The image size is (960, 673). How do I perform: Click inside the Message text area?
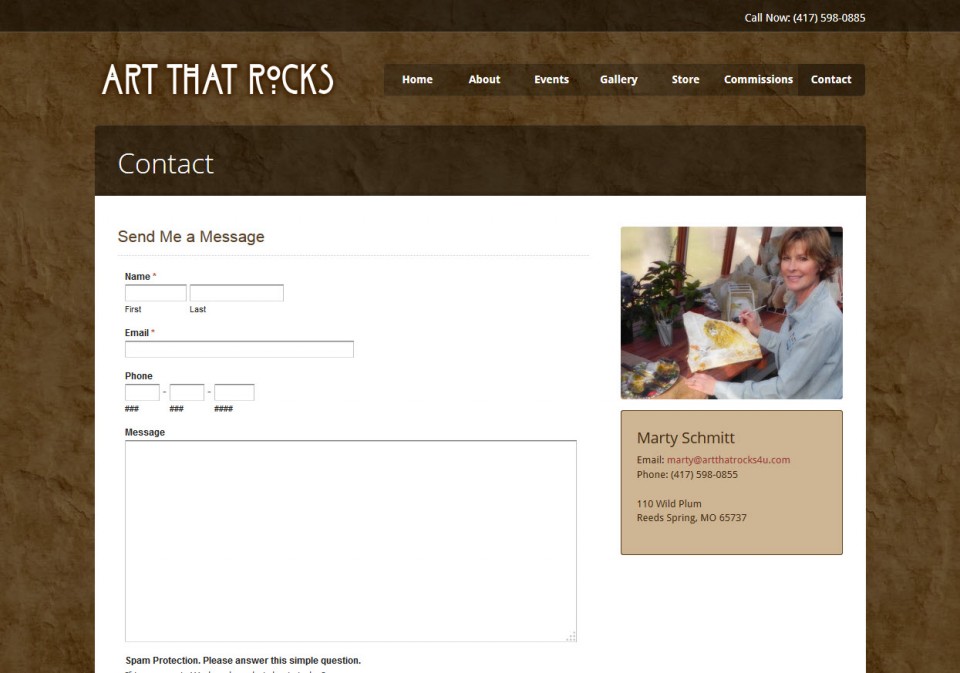(351, 541)
